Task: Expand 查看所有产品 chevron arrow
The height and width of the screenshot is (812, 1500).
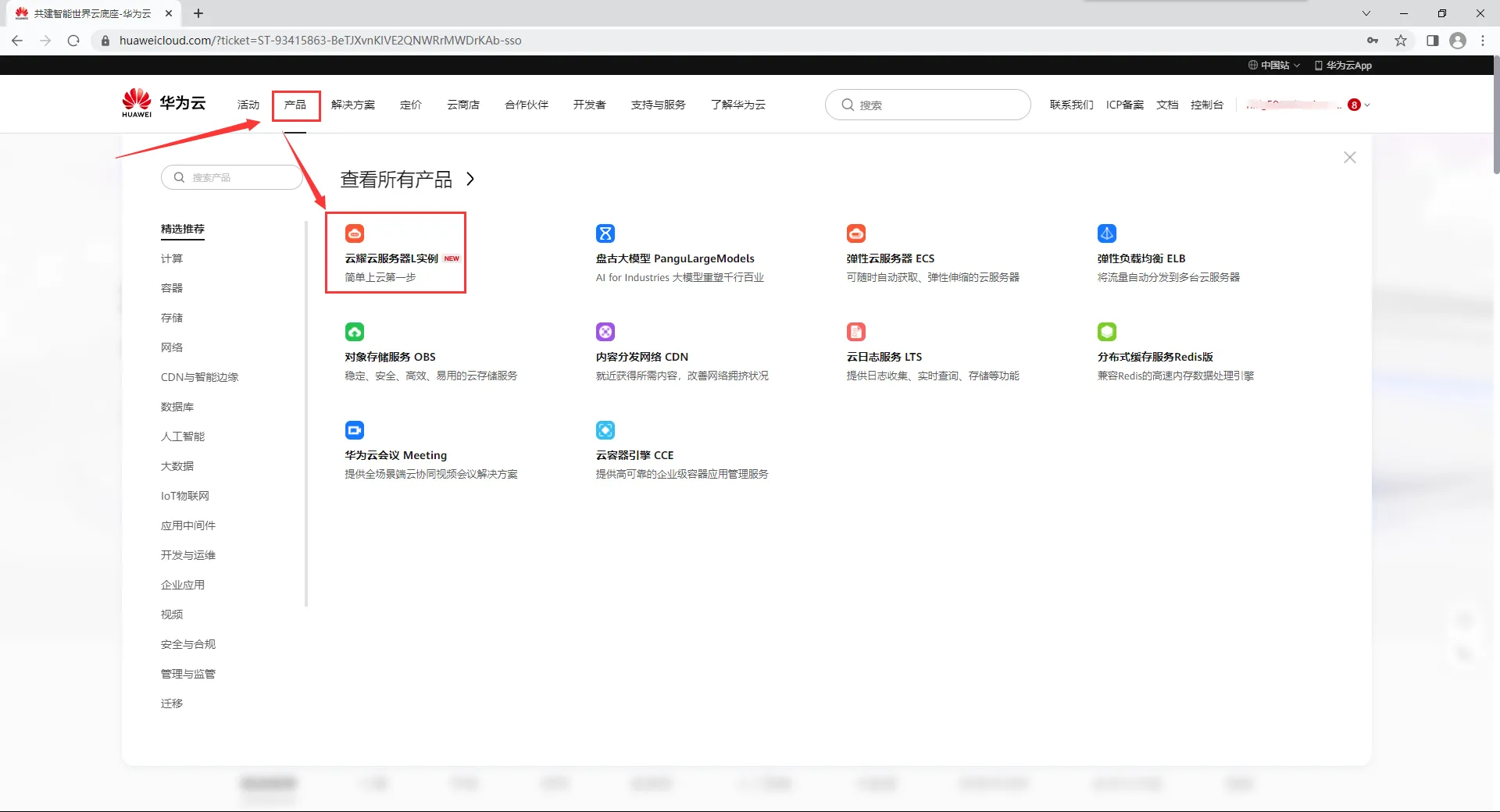Action: point(470,179)
